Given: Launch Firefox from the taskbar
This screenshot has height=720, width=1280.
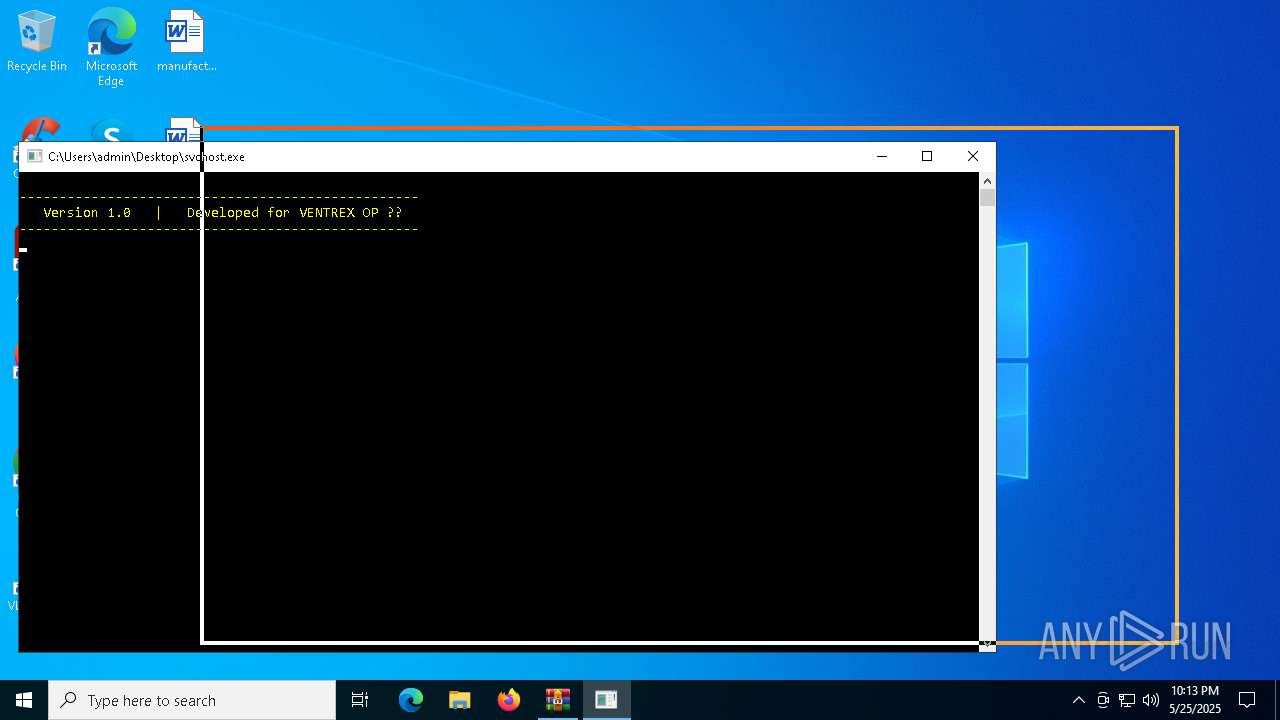Looking at the screenshot, I should (509, 700).
